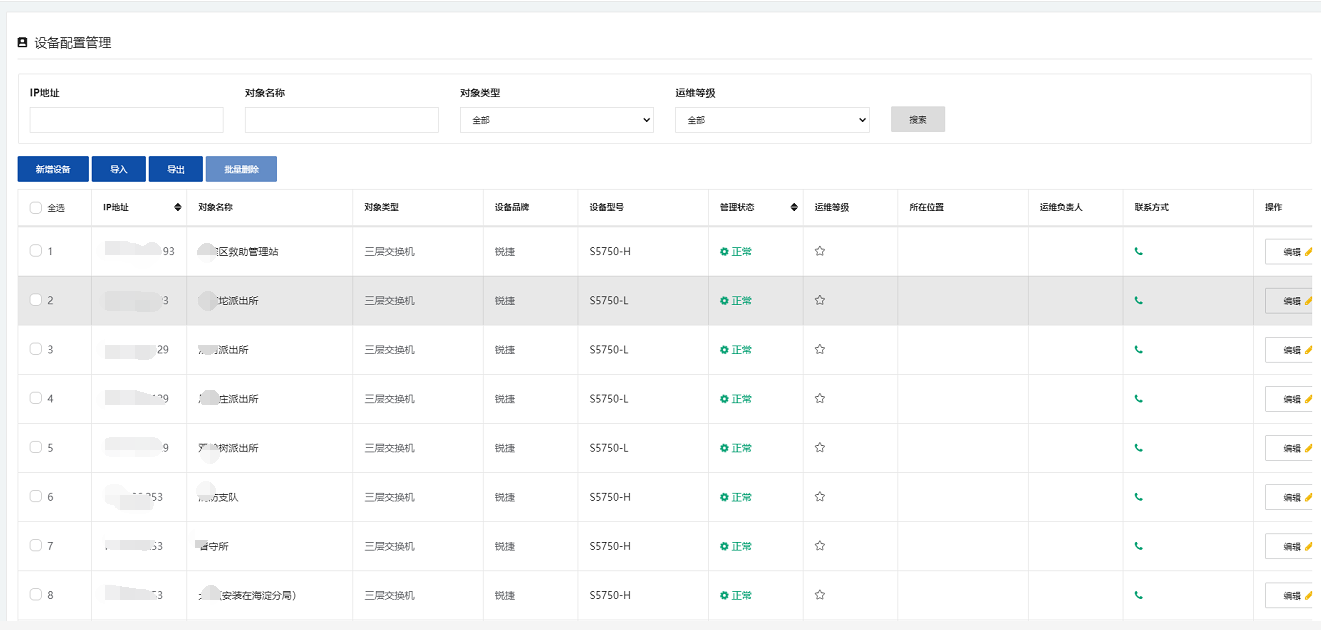Image resolution: width=1321 pixels, height=630 pixels.
Task: Select the checkbox for row 5
Action: click(x=36, y=448)
